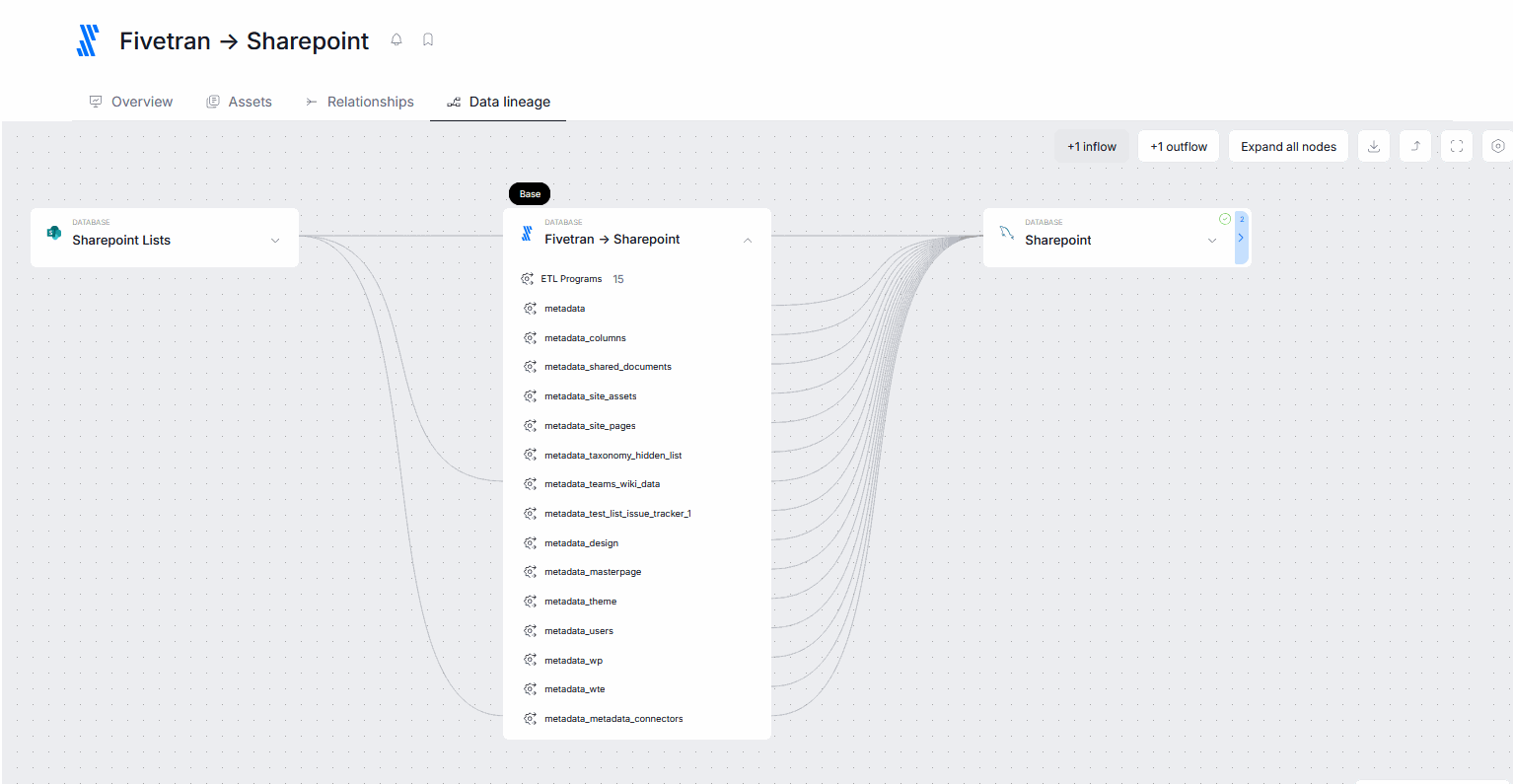
Task: Click the Sharepoint Lists database icon
Action: coord(54,233)
